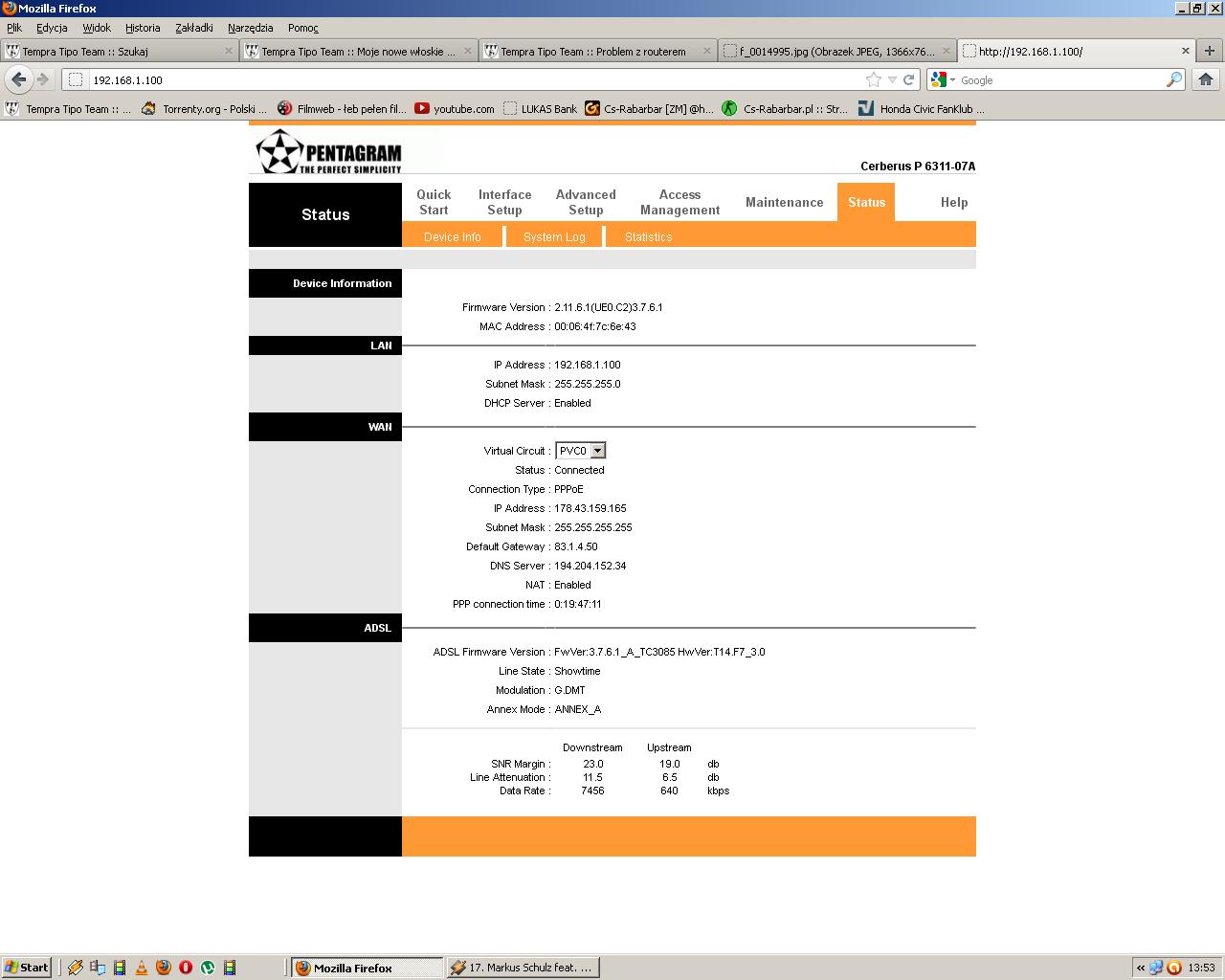The height and width of the screenshot is (980, 1225).
Task: Reload the router page
Action: 908,79
